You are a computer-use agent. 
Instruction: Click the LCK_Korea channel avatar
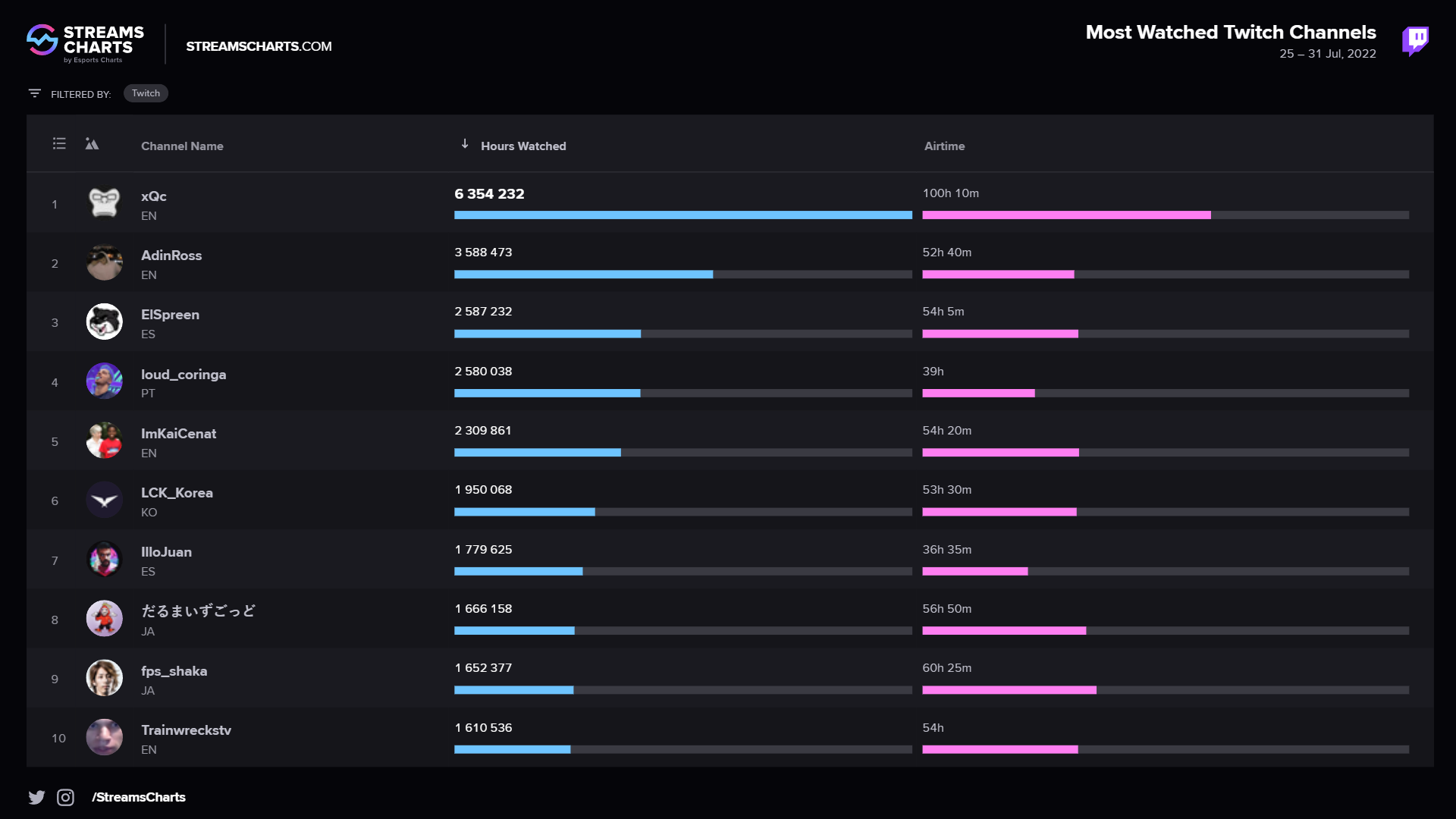tap(105, 500)
